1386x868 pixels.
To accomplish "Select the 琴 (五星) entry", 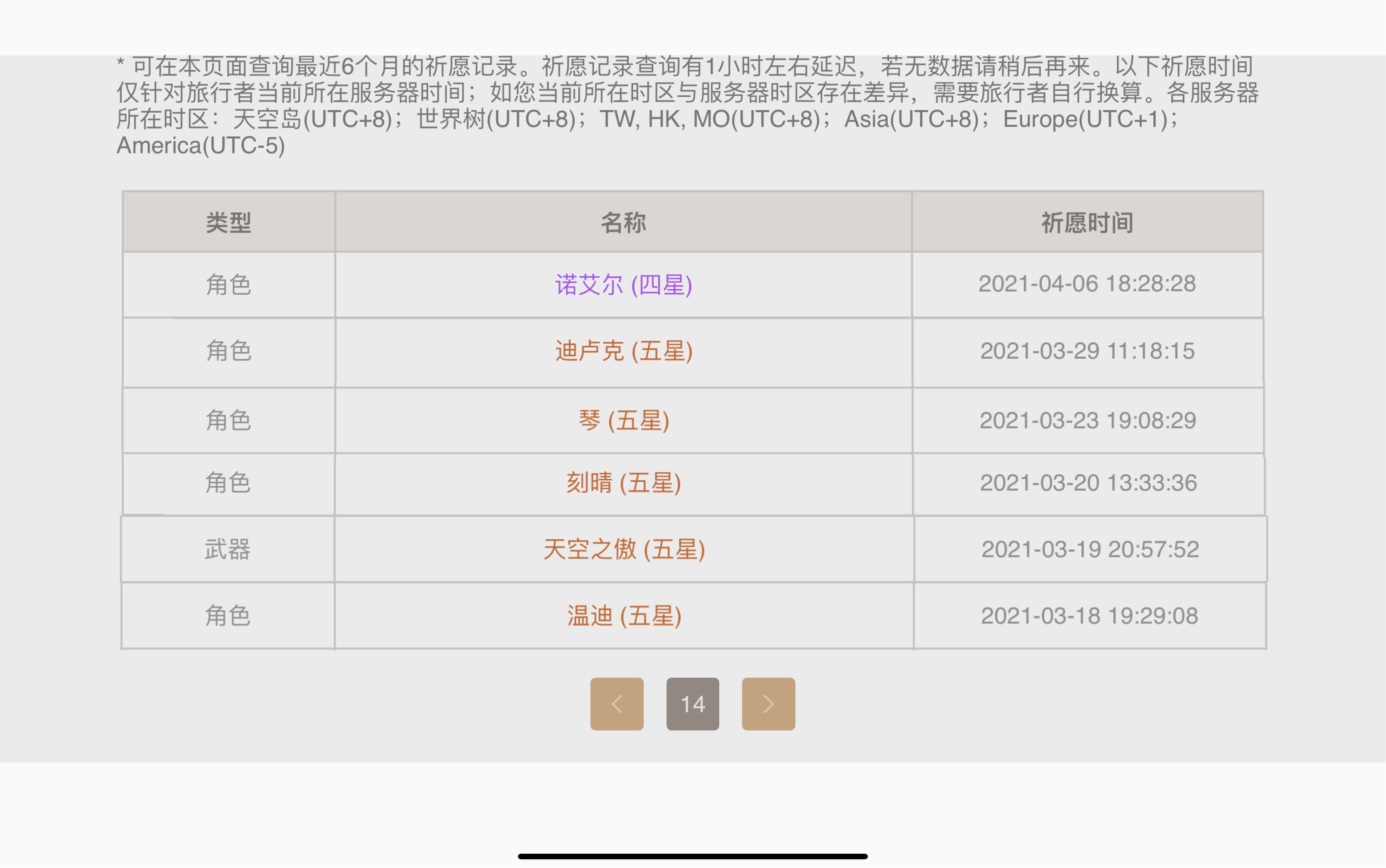I will click(624, 421).
